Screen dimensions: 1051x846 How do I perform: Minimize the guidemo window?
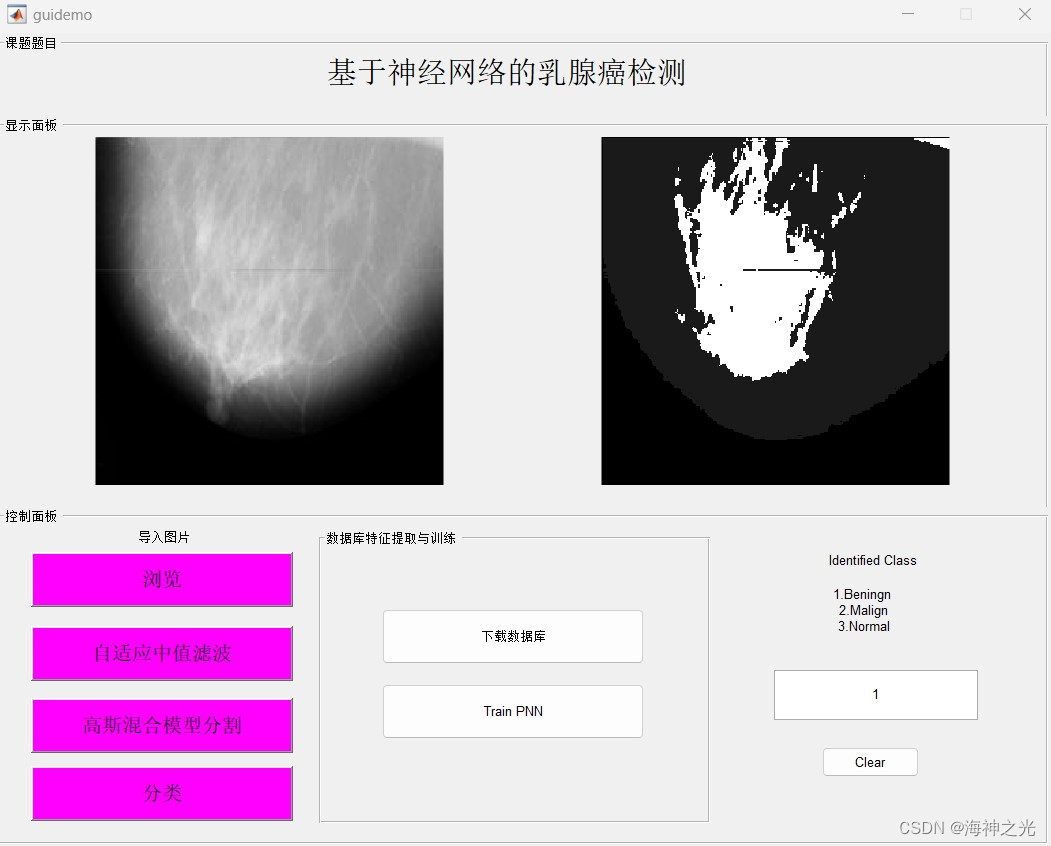click(908, 14)
